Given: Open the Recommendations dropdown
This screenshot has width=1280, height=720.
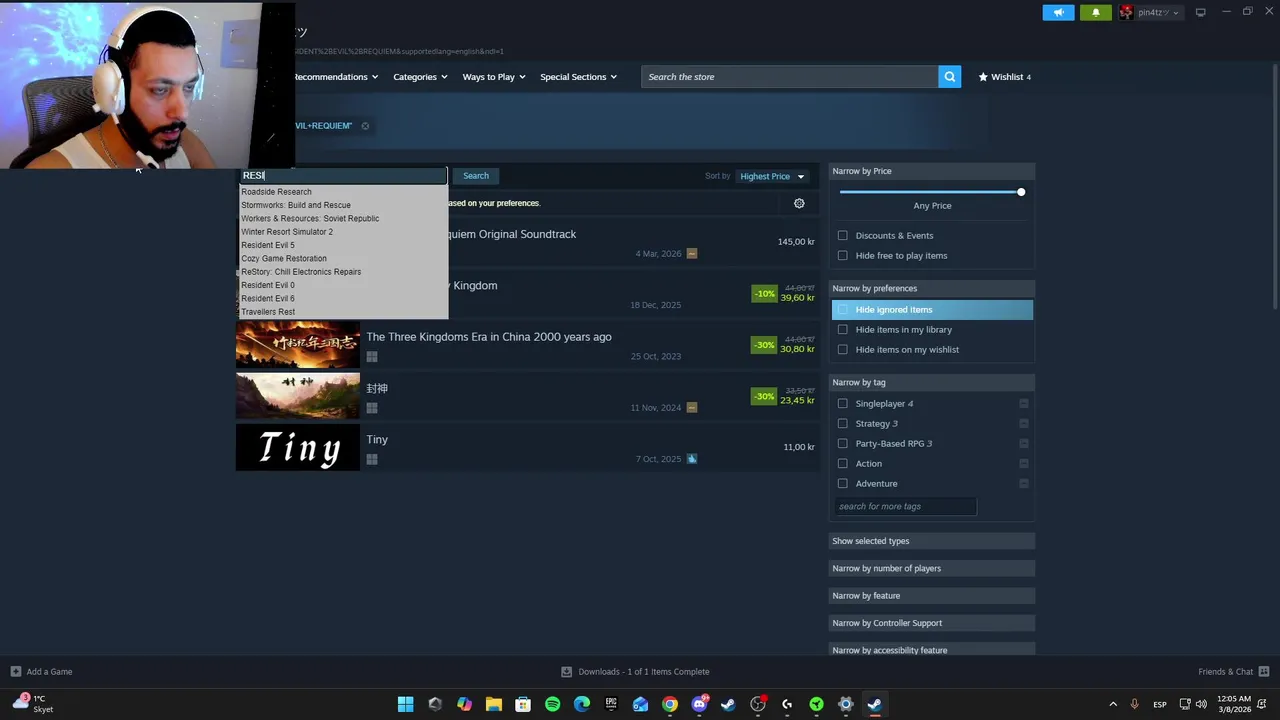Looking at the screenshot, I should click(x=336, y=77).
